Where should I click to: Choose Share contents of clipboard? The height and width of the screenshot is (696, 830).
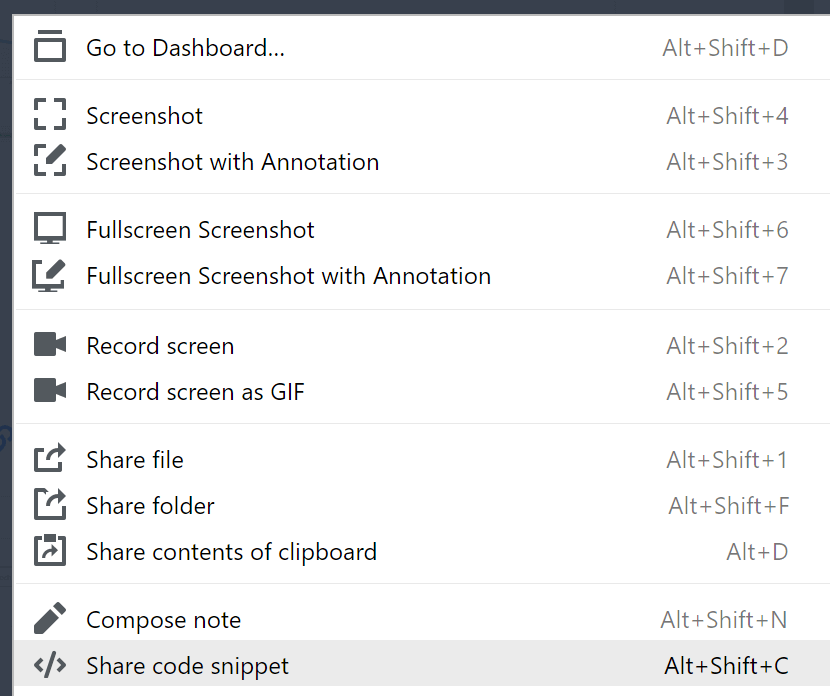(x=421, y=552)
